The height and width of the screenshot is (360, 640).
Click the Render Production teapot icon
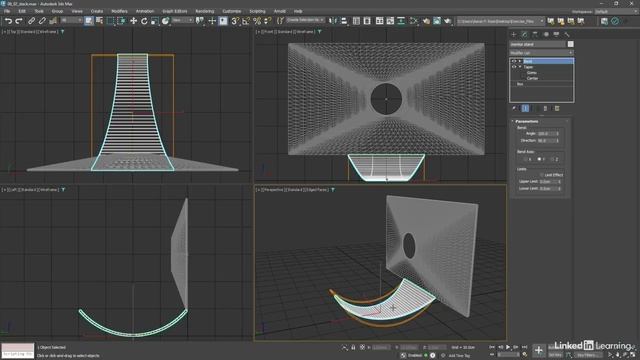click(448, 21)
